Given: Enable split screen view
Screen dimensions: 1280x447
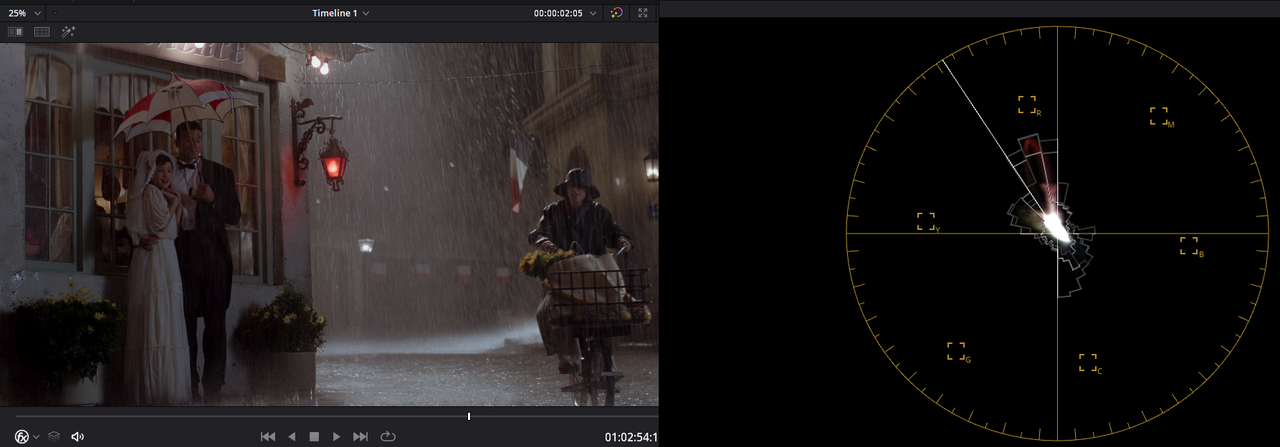Looking at the screenshot, I should [x=42, y=32].
